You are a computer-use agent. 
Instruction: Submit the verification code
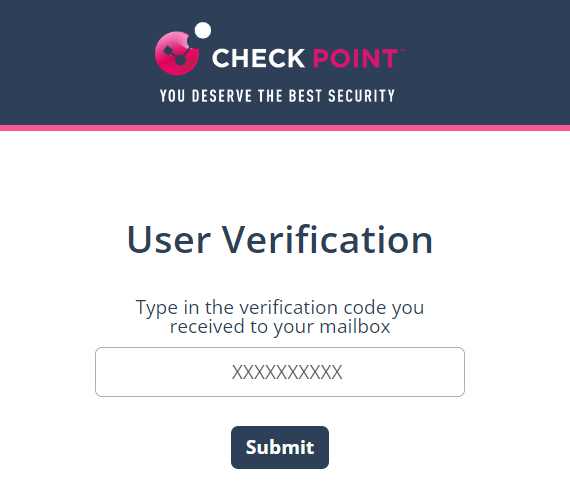tap(280, 447)
